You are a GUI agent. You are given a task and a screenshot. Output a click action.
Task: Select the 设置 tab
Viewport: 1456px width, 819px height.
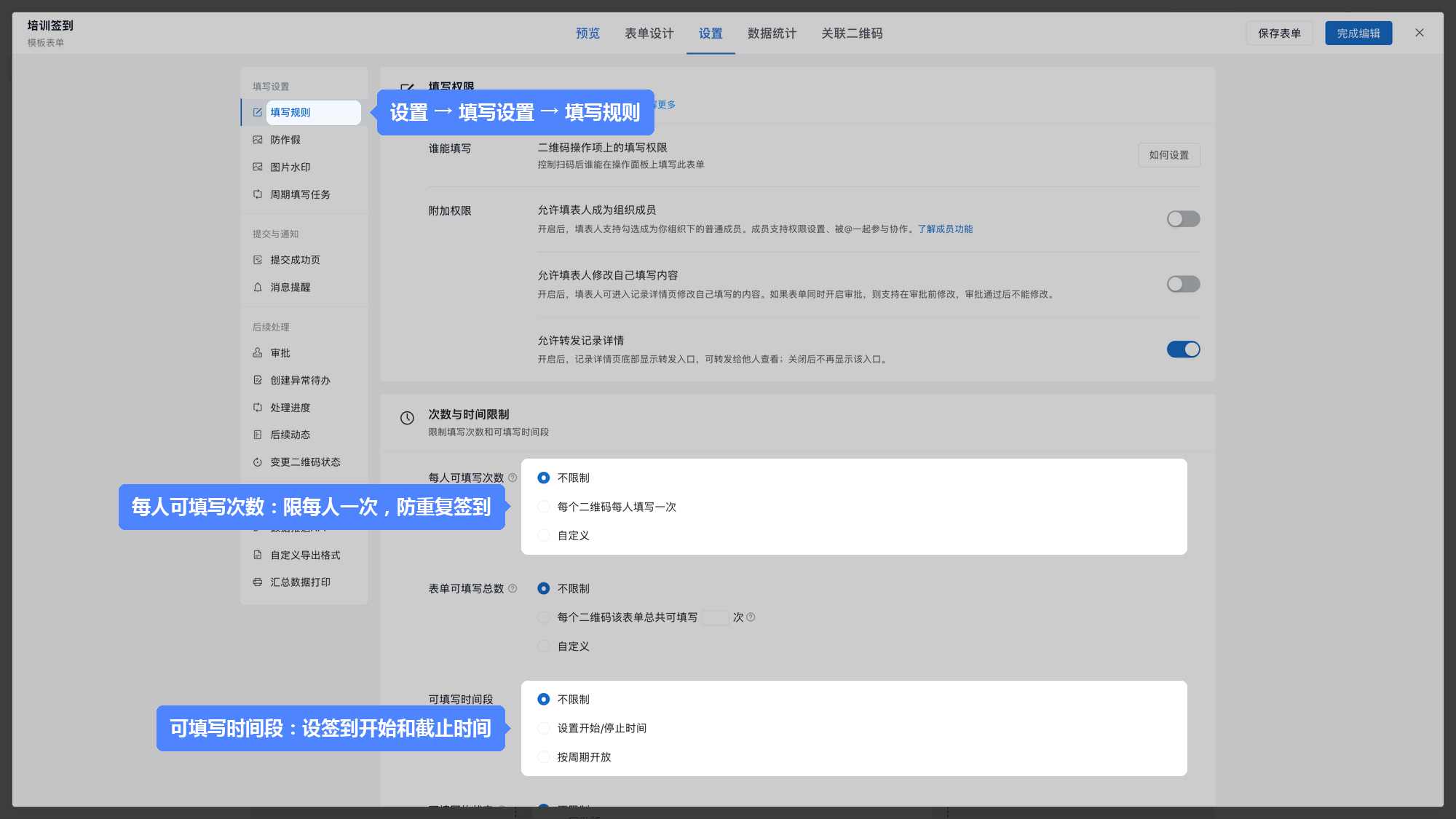(x=711, y=33)
